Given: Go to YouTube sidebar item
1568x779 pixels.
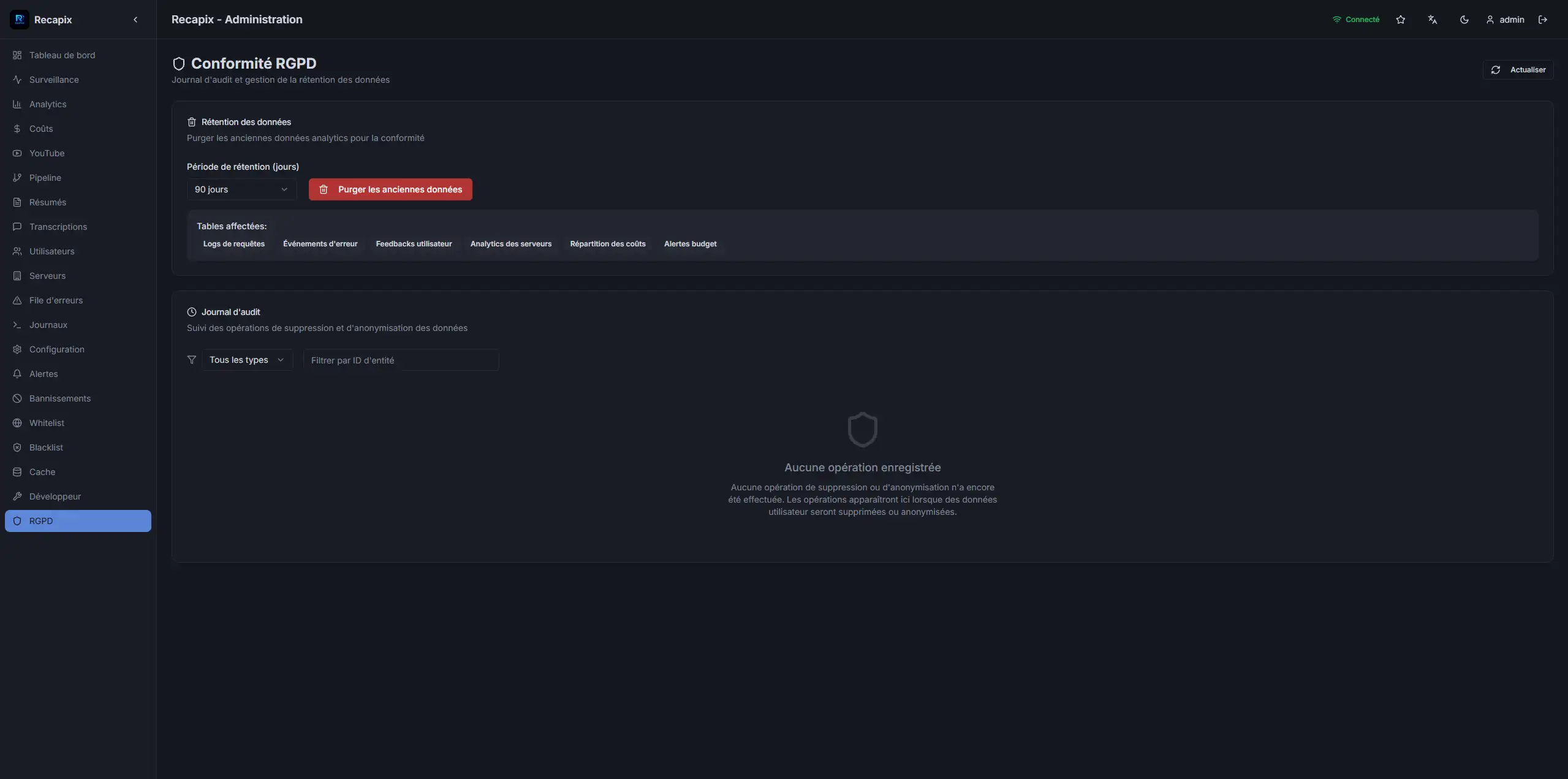Looking at the screenshot, I should 47,153.
